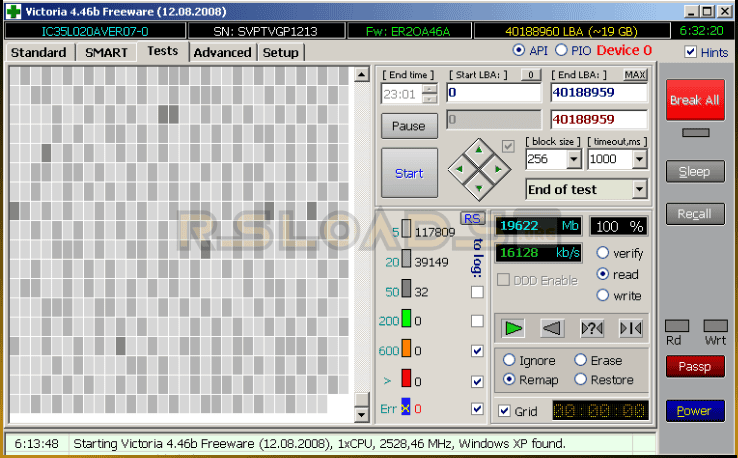Select the verify test mode
Image resolution: width=738 pixels, height=458 pixels.
coord(602,253)
